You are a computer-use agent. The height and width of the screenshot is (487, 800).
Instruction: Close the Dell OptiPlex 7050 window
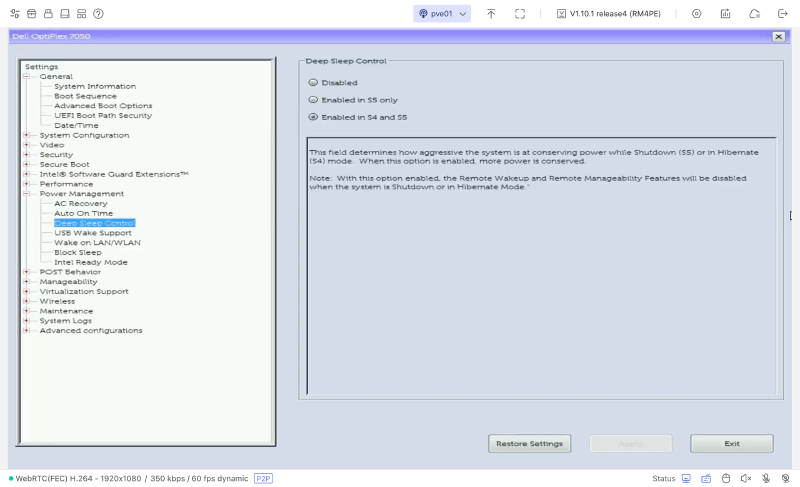click(x=779, y=36)
